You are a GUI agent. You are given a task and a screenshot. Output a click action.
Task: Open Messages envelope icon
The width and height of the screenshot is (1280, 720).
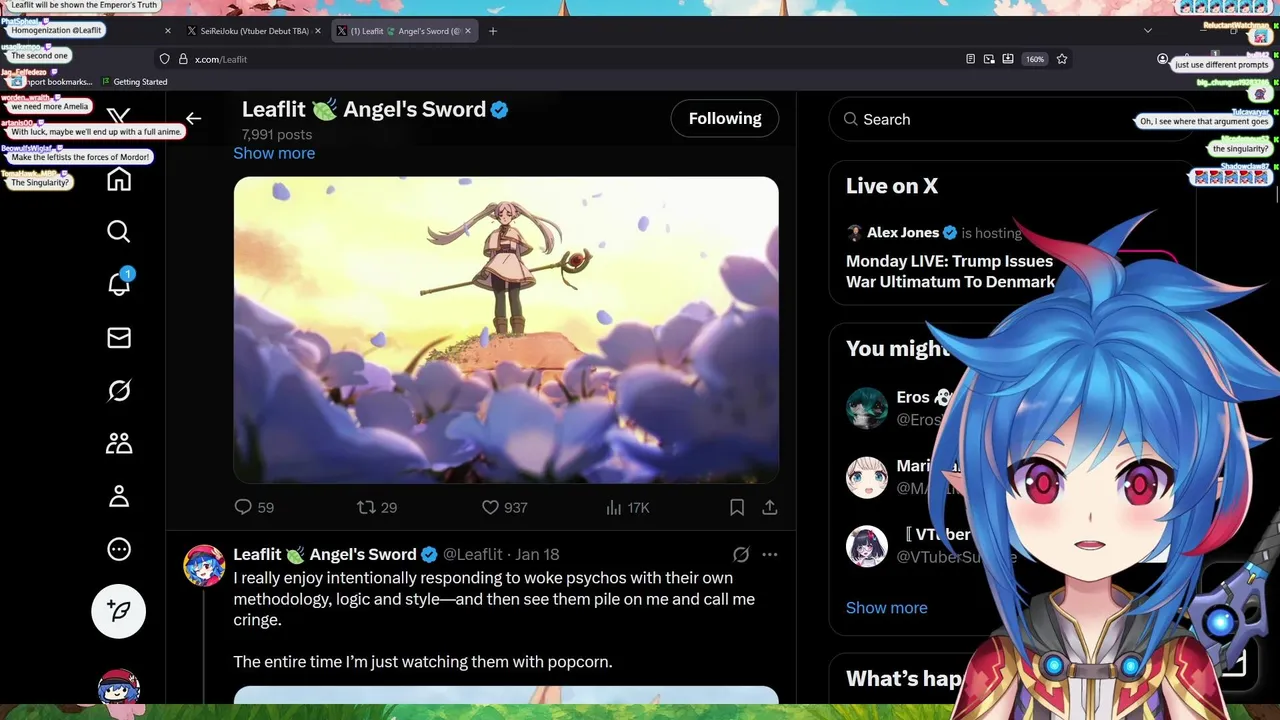click(119, 338)
